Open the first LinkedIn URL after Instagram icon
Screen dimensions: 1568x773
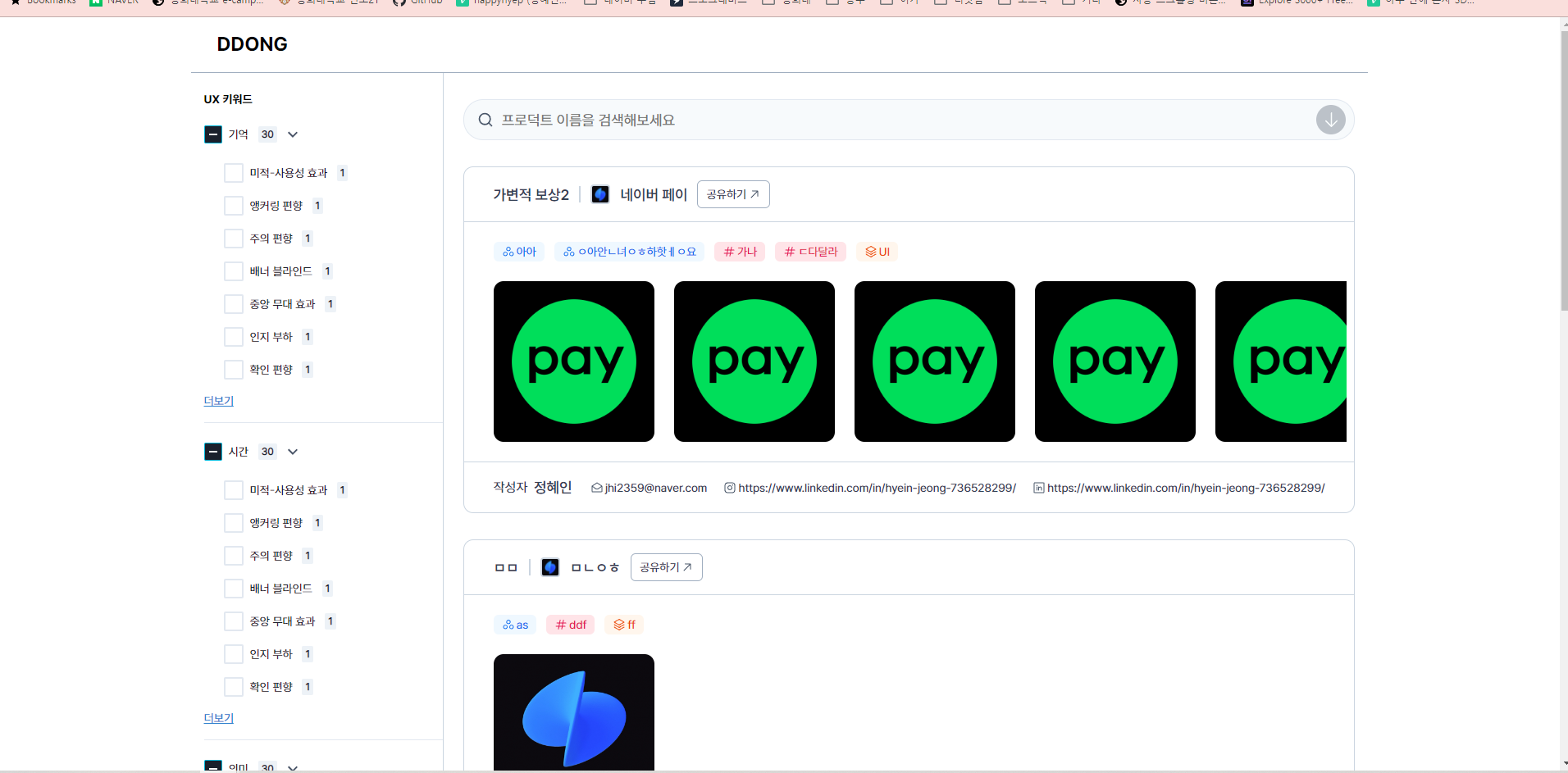click(877, 488)
